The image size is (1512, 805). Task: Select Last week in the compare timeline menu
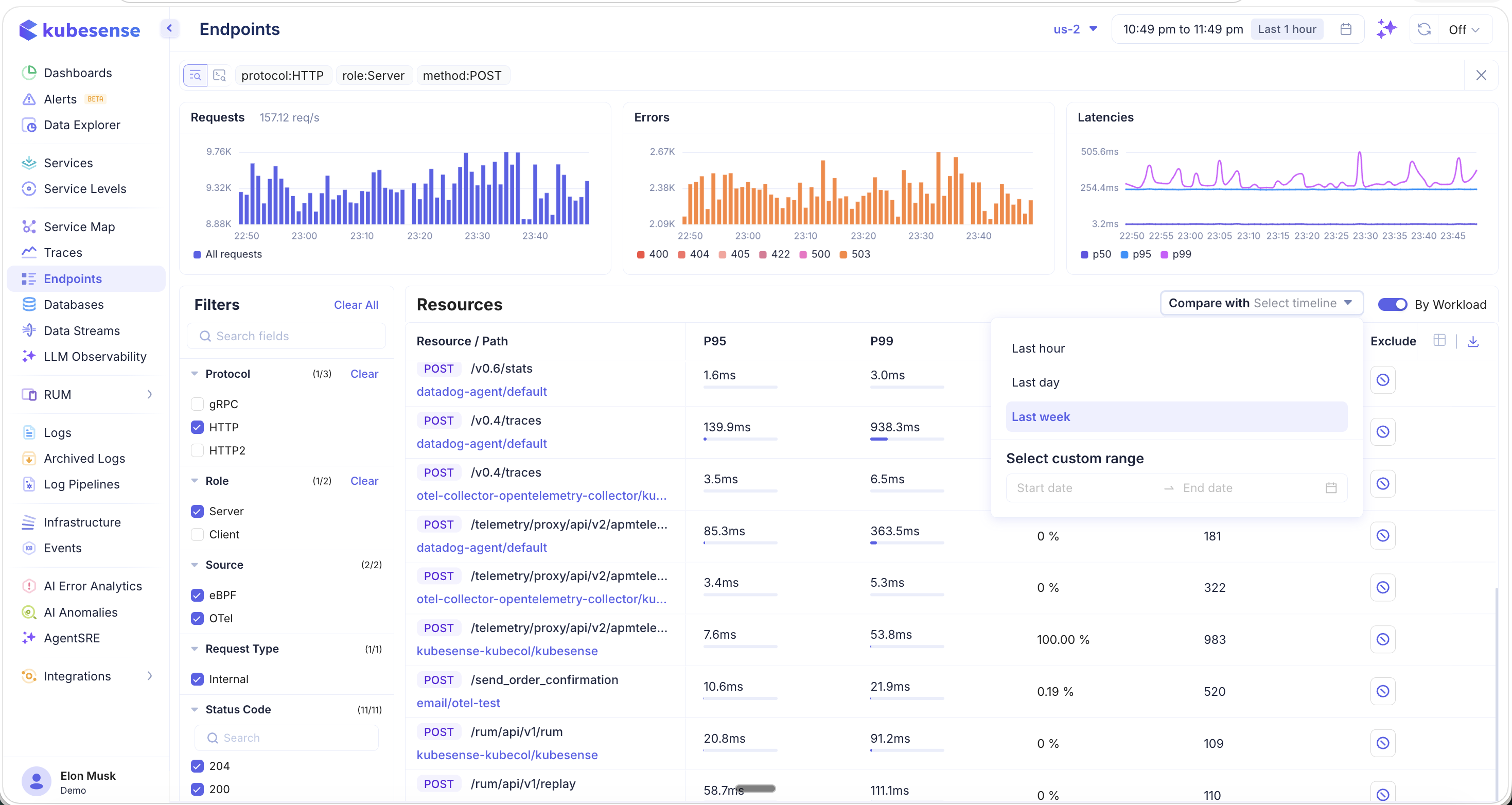(x=1041, y=416)
